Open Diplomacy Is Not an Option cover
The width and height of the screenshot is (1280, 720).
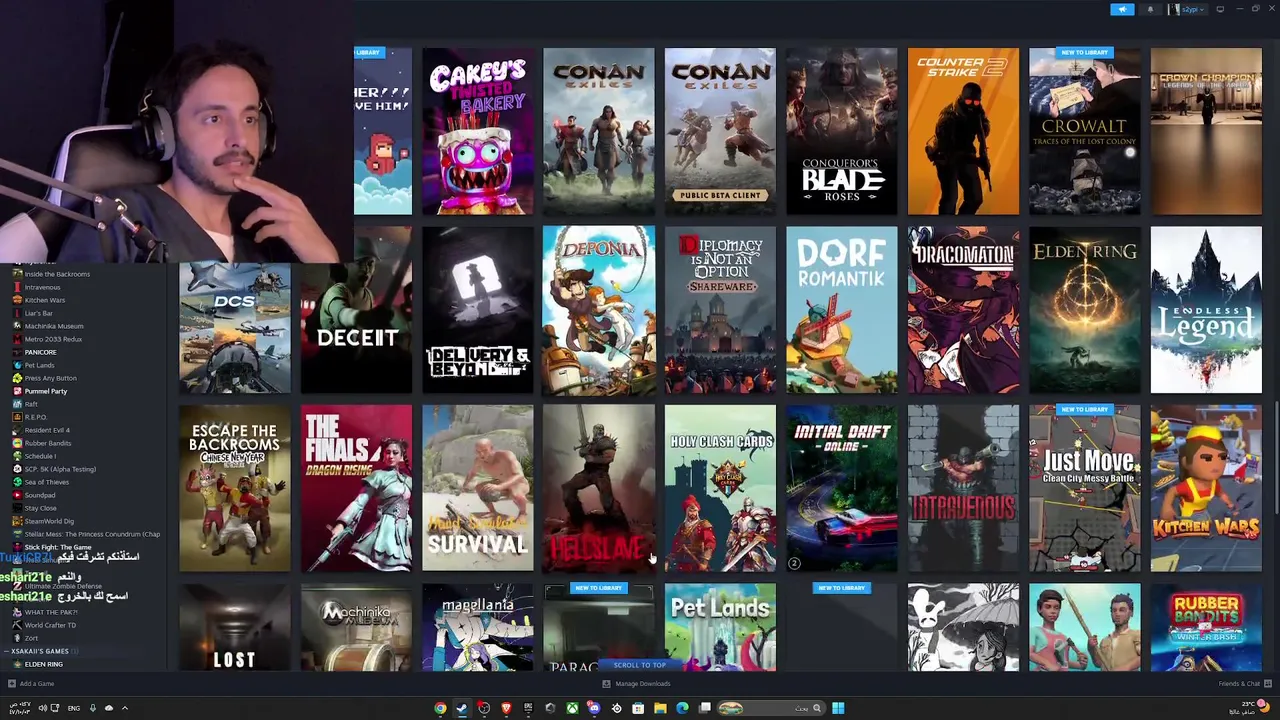[x=720, y=310]
